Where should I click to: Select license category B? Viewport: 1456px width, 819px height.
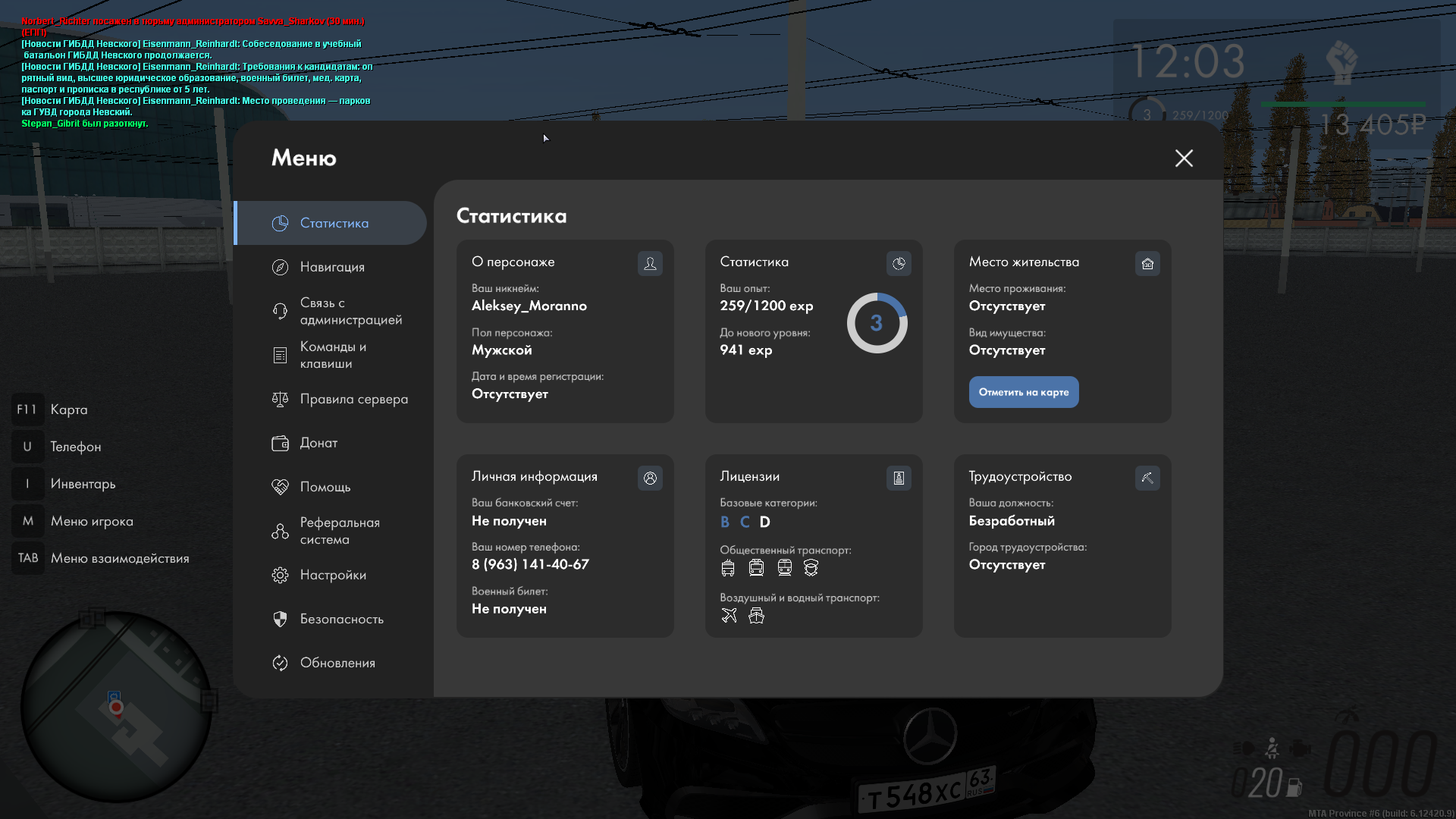click(725, 522)
